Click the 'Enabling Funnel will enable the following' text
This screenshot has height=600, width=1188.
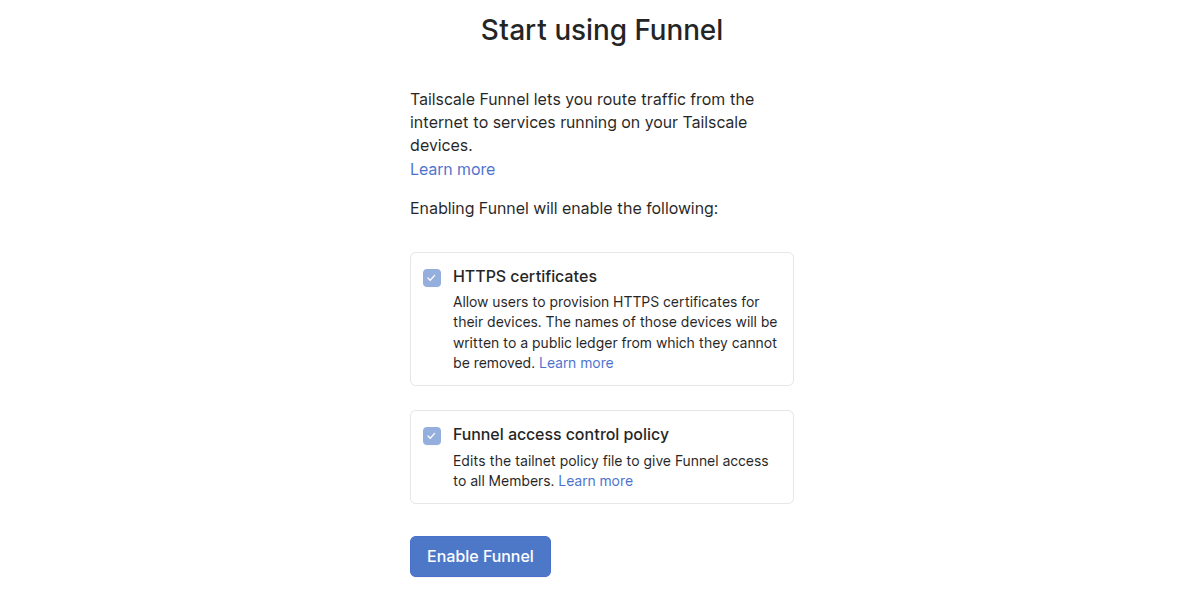tap(564, 209)
